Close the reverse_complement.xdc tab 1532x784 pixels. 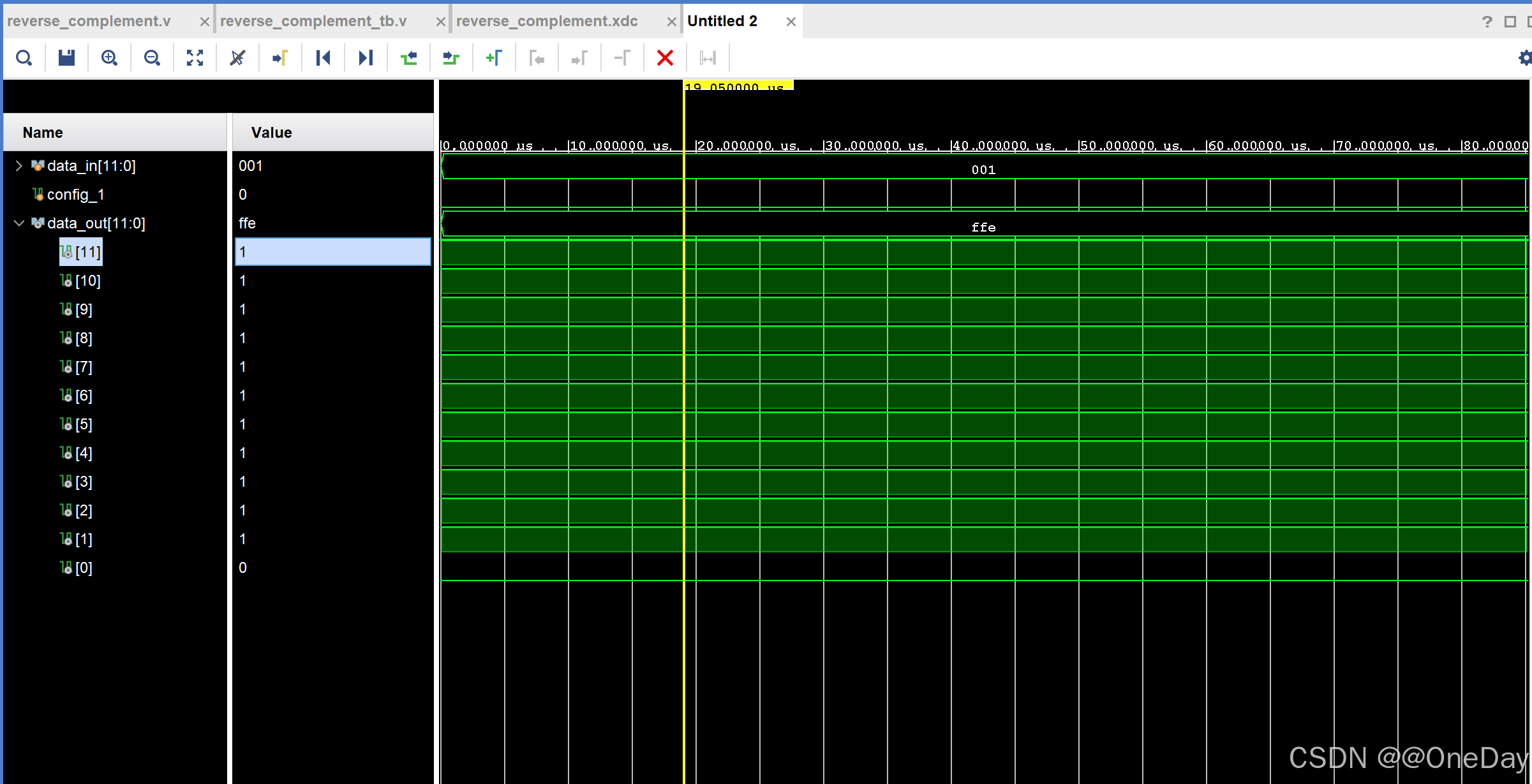[671, 22]
